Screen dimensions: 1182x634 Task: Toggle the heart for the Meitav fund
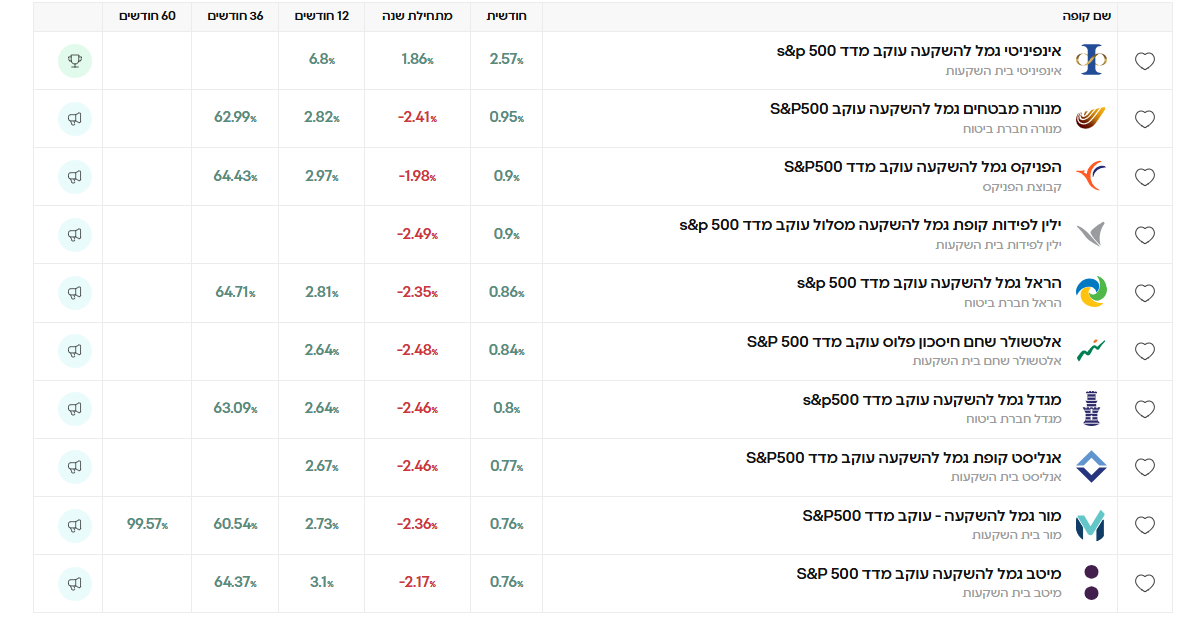[1145, 583]
